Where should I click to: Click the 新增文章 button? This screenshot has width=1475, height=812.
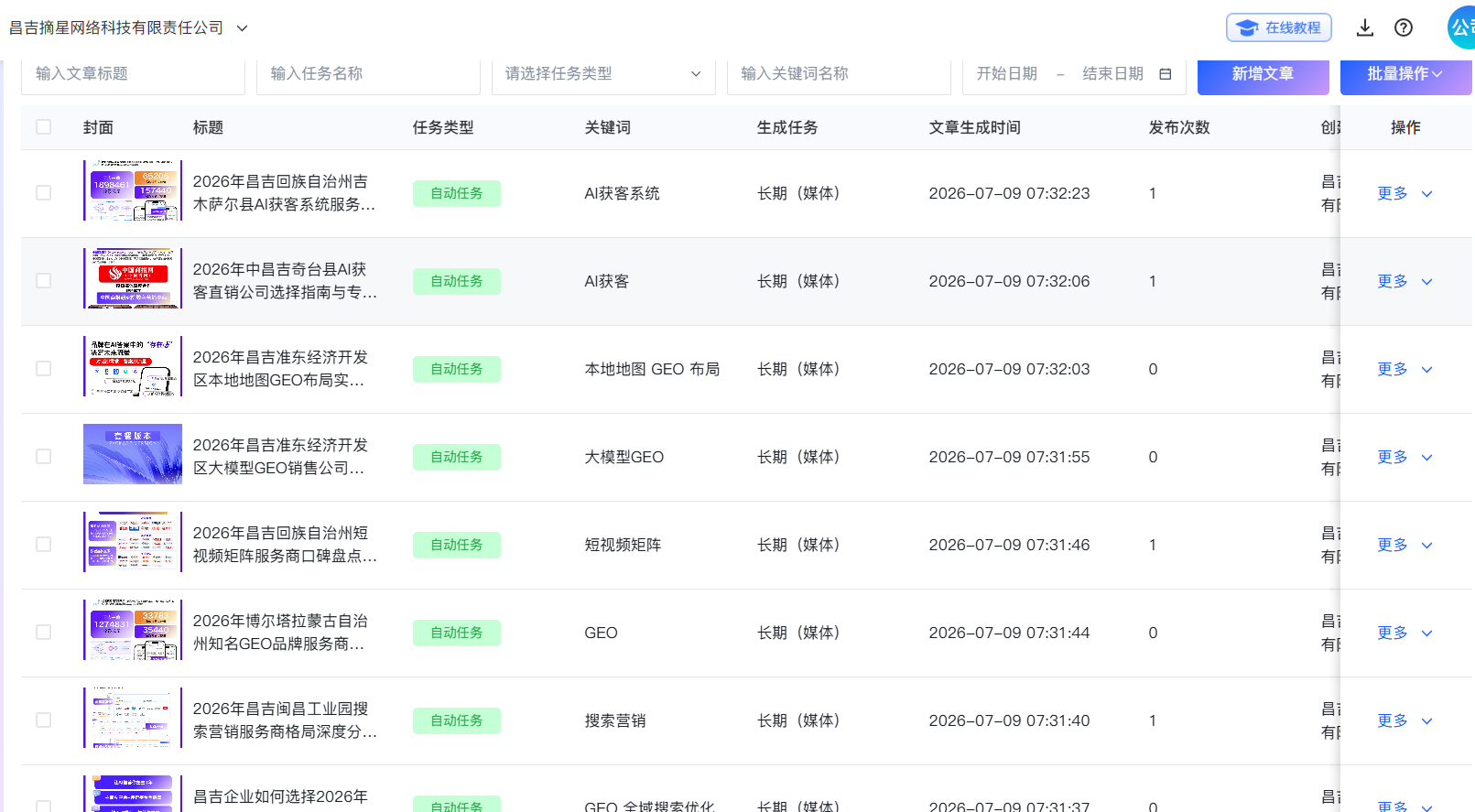pyautogui.click(x=1263, y=74)
